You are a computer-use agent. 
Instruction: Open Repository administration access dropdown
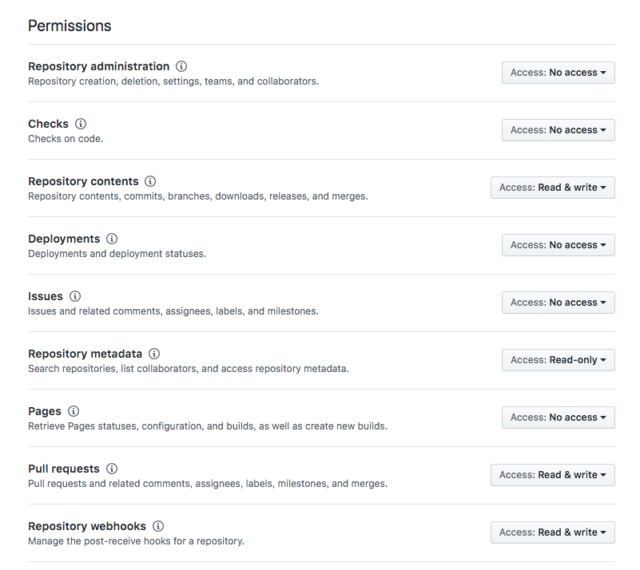tap(558, 73)
